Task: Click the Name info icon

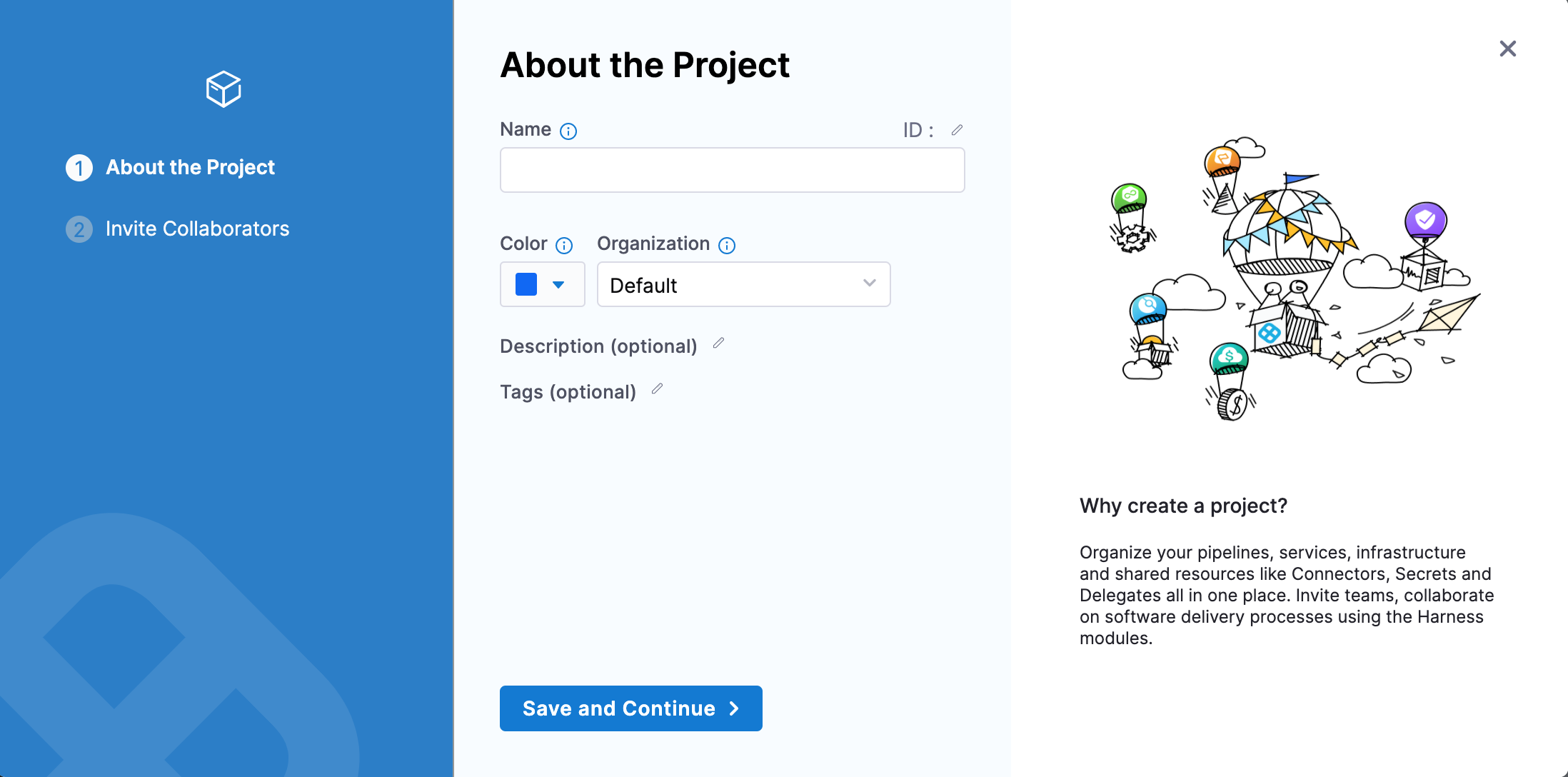Action: pos(568,131)
